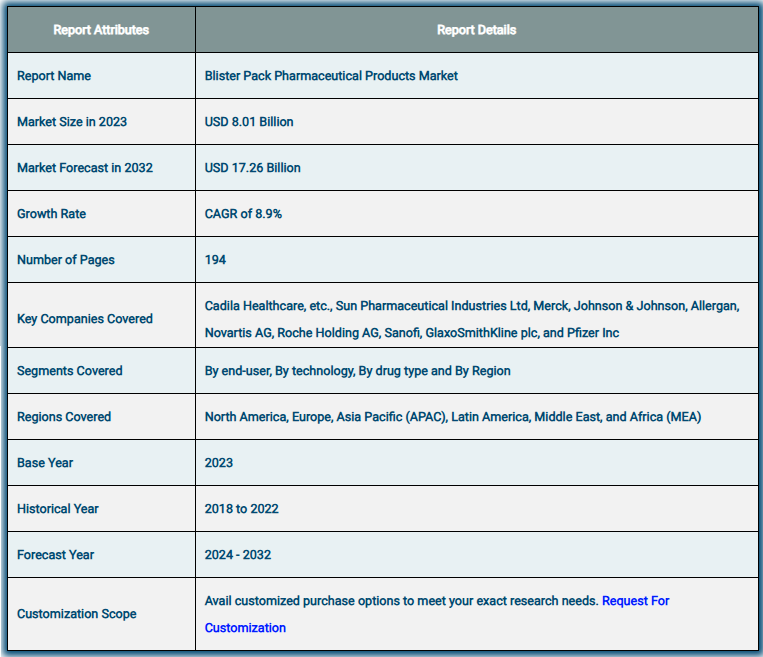Click the 'USD 8.01 Billion' value
Image resolution: width=763 pixels, height=657 pixels.
click(249, 122)
